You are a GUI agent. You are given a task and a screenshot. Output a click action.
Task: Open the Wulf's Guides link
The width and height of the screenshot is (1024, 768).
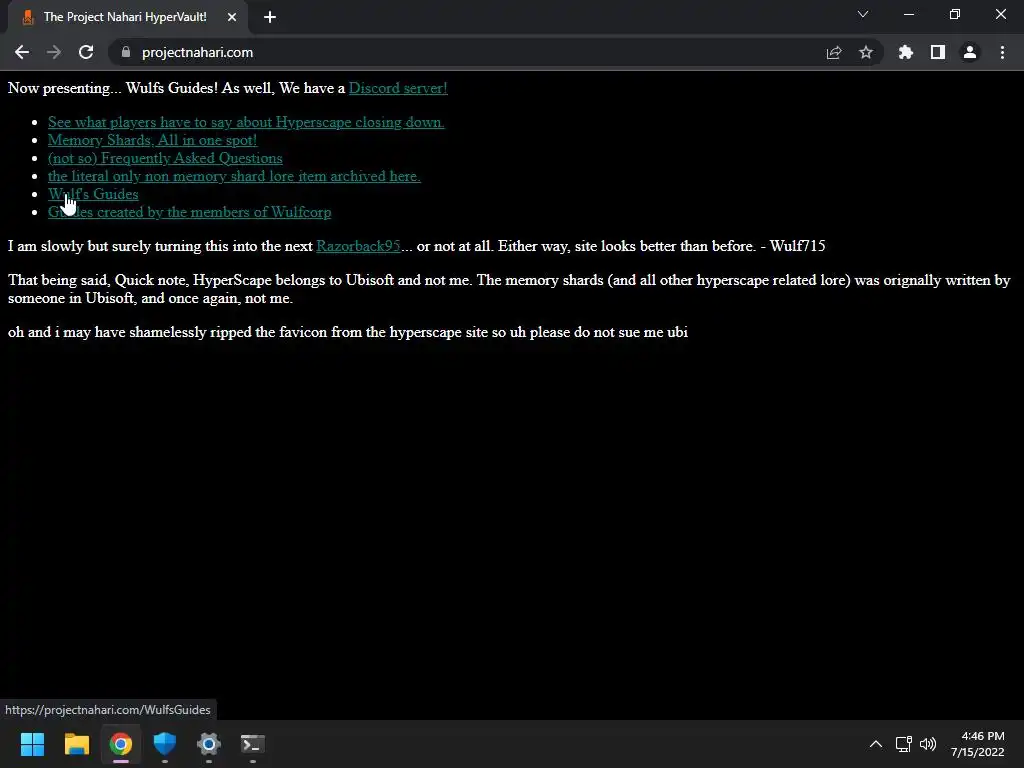[93, 194]
